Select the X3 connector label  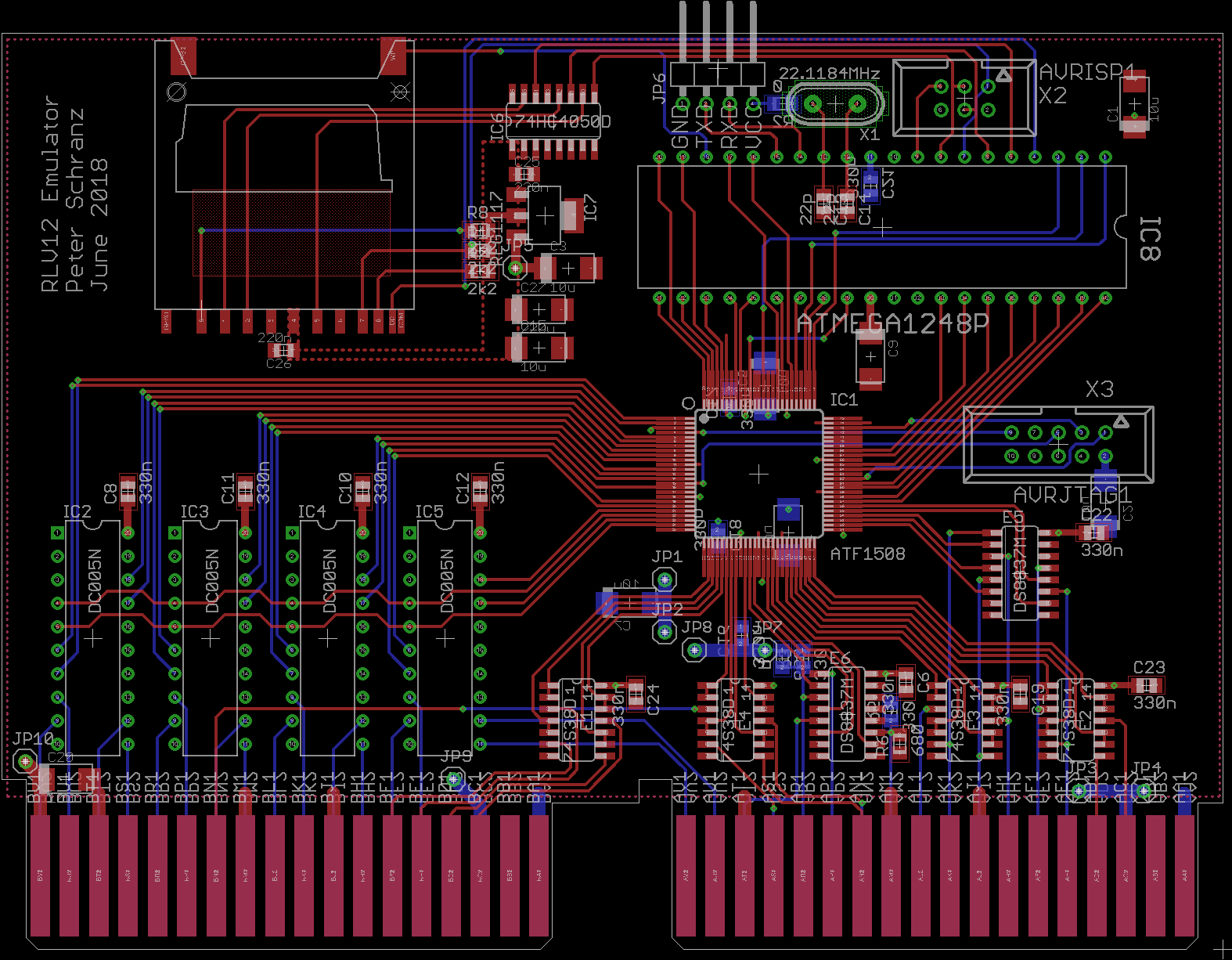[x=1100, y=389]
